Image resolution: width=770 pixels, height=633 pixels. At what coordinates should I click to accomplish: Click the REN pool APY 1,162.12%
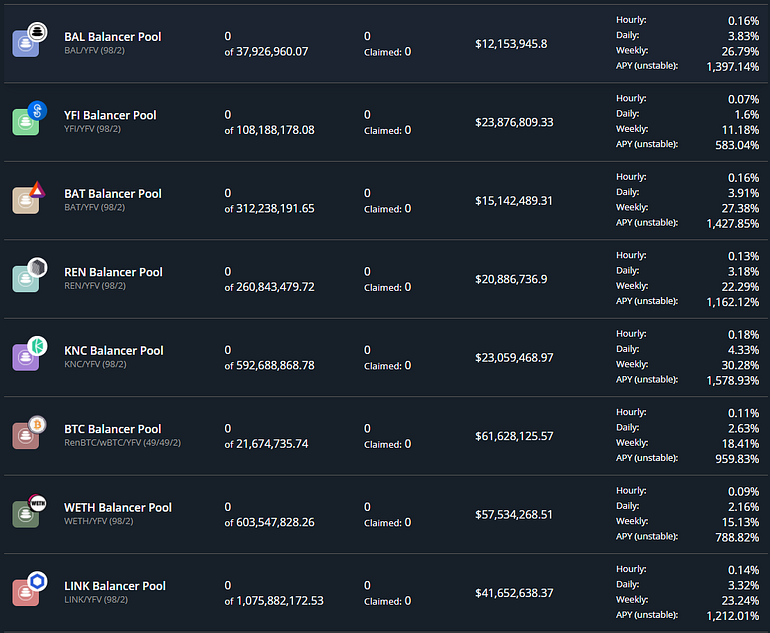click(x=733, y=302)
